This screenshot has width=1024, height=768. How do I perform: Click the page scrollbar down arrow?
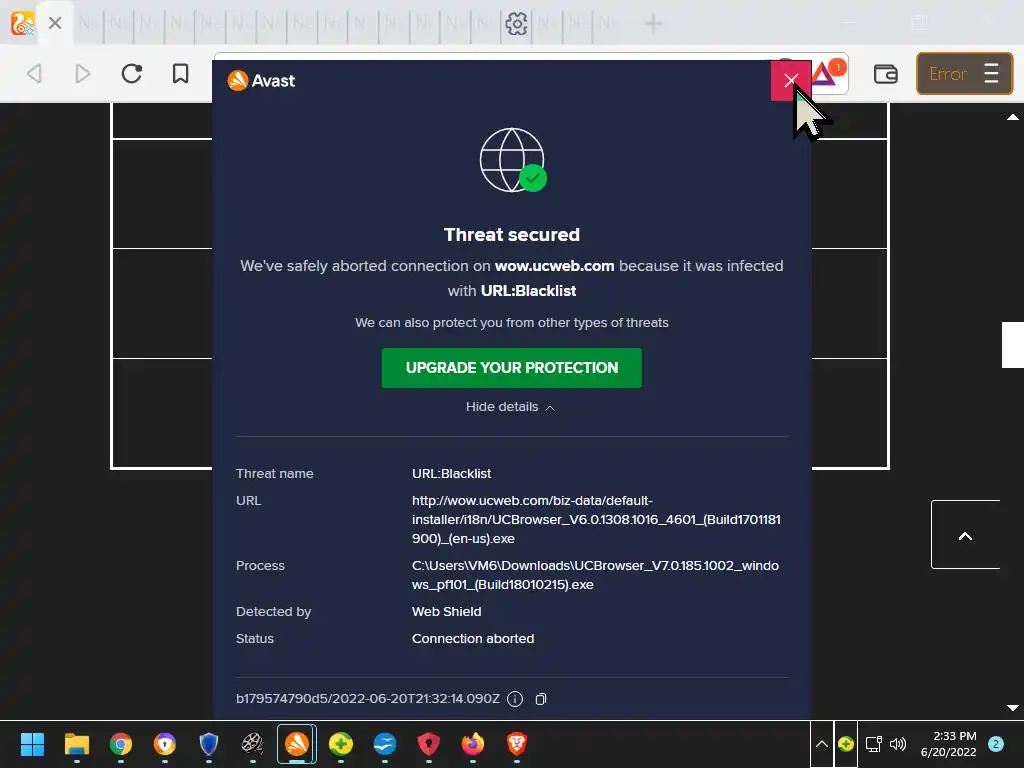[1012, 708]
